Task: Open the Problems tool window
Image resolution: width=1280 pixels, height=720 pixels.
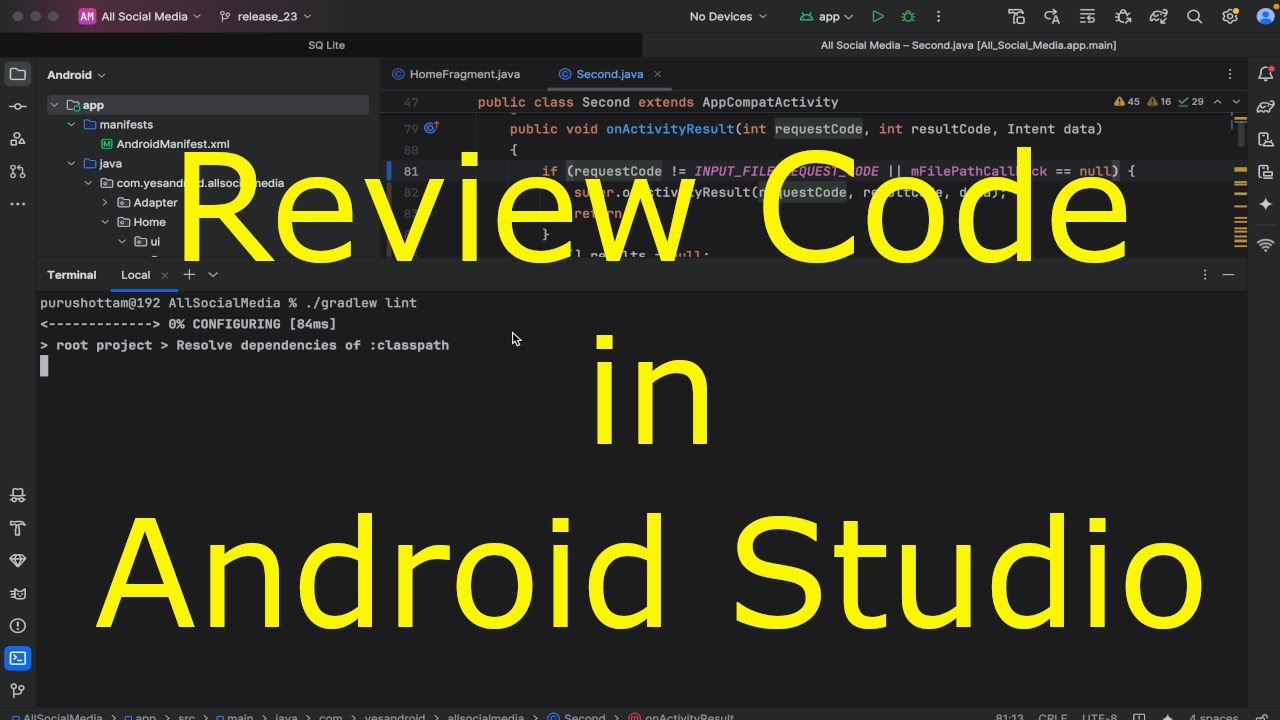Action: pos(17,625)
